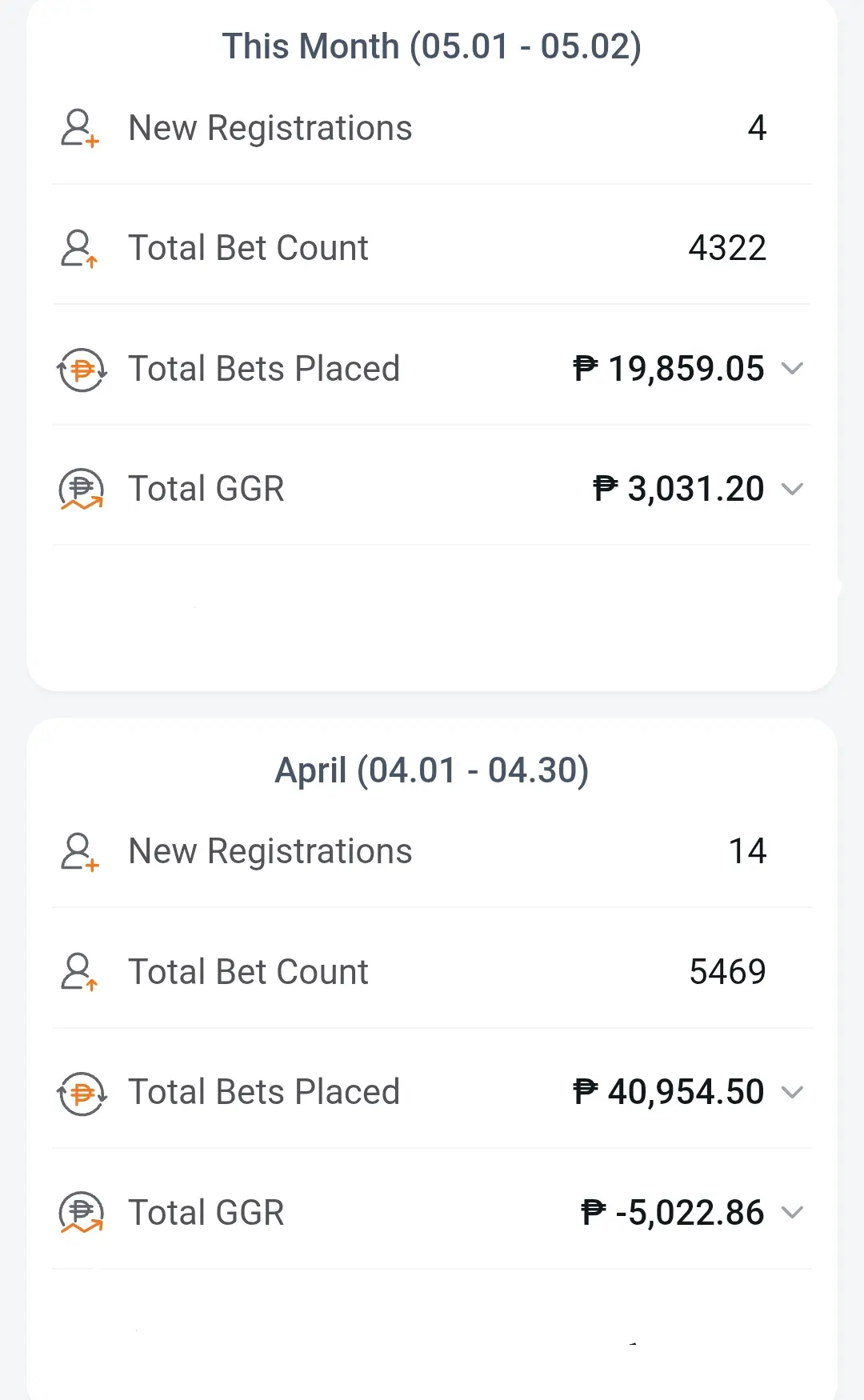Image resolution: width=864 pixels, height=1400 pixels.
Task: Open the ₱ -5,022.86 GGR amount
Action: (x=673, y=1213)
